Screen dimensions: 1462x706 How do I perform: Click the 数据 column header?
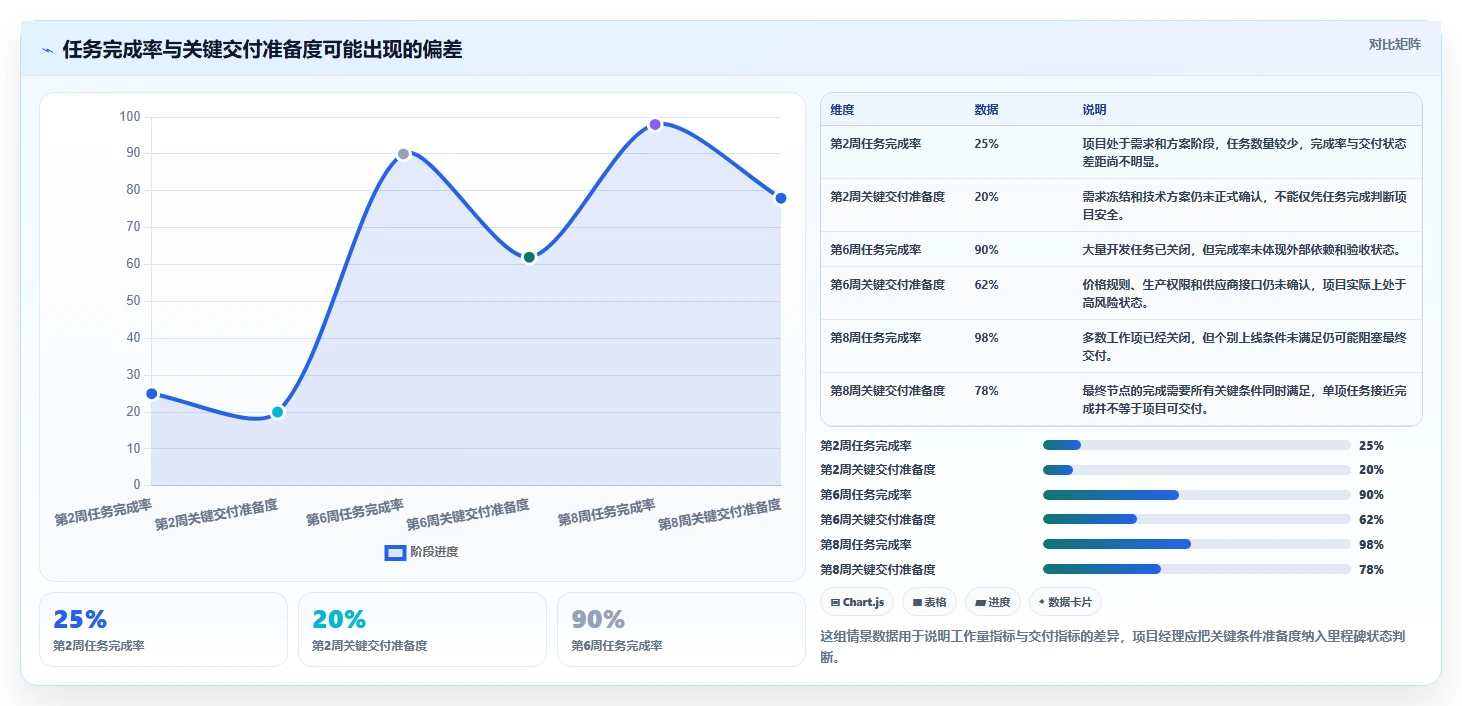(986, 110)
